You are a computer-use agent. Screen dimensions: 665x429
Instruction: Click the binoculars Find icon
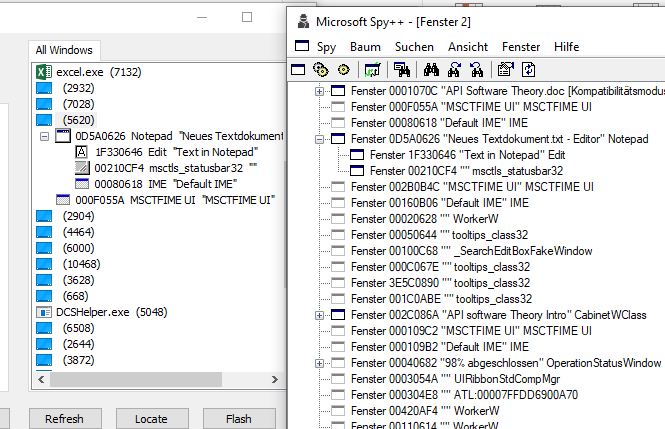tap(431, 70)
